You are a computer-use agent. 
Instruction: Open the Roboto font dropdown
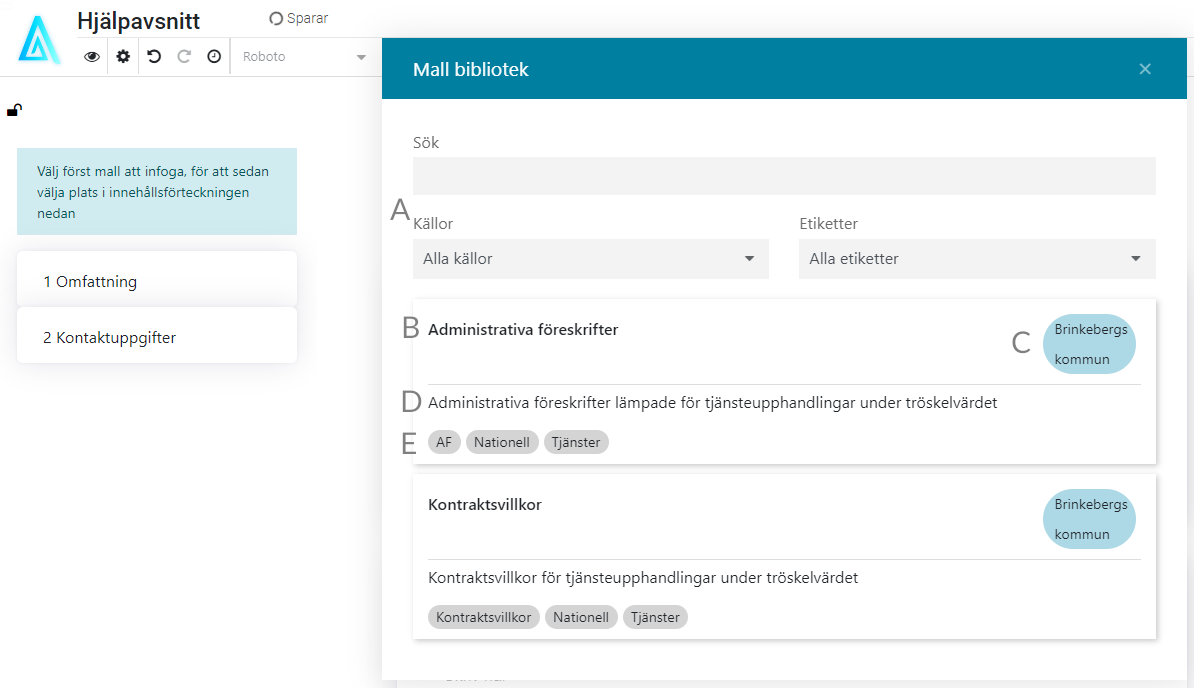[x=304, y=57]
